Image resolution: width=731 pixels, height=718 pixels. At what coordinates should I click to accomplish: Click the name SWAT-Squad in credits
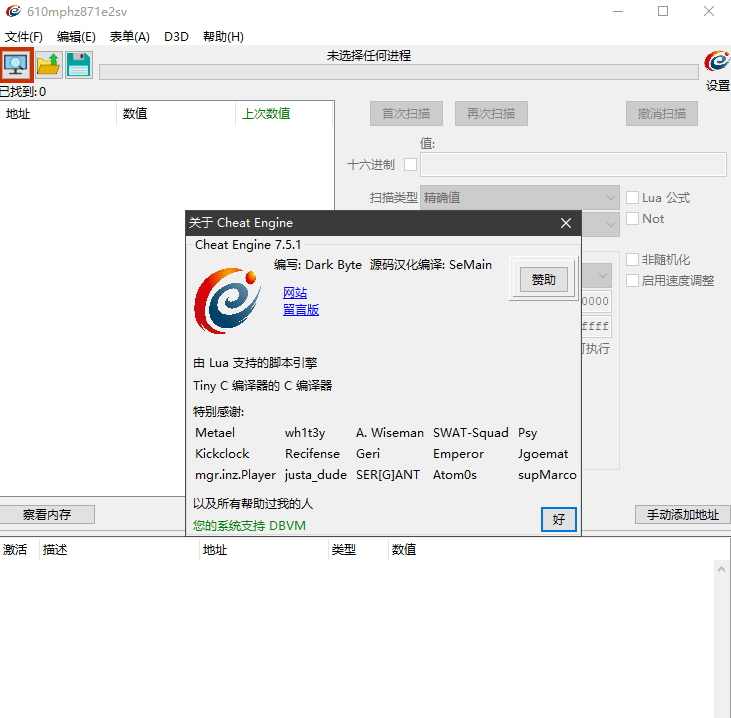coord(470,433)
